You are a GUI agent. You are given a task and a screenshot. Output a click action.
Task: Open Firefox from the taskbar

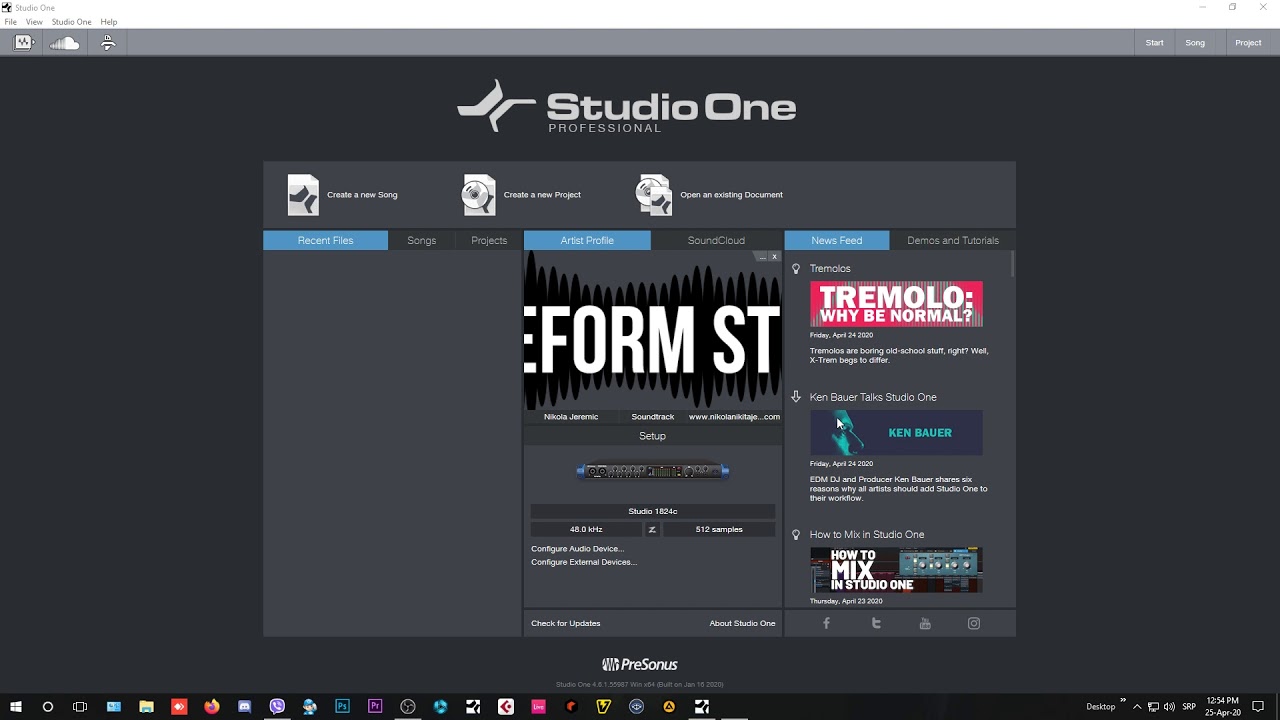(212, 706)
